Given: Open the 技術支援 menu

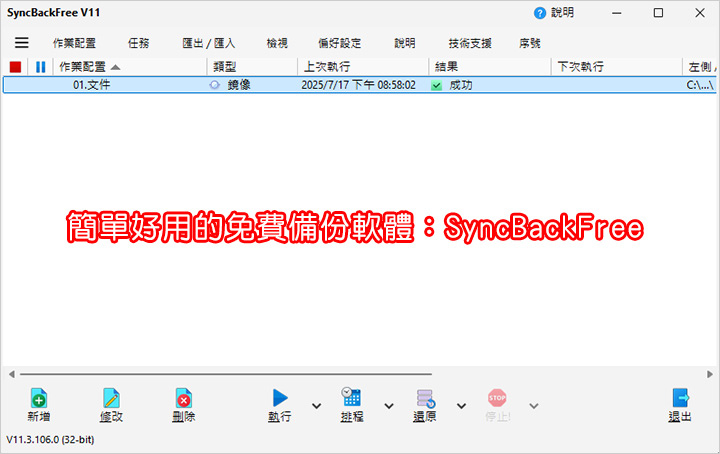Looking at the screenshot, I should (x=470, y=43).
